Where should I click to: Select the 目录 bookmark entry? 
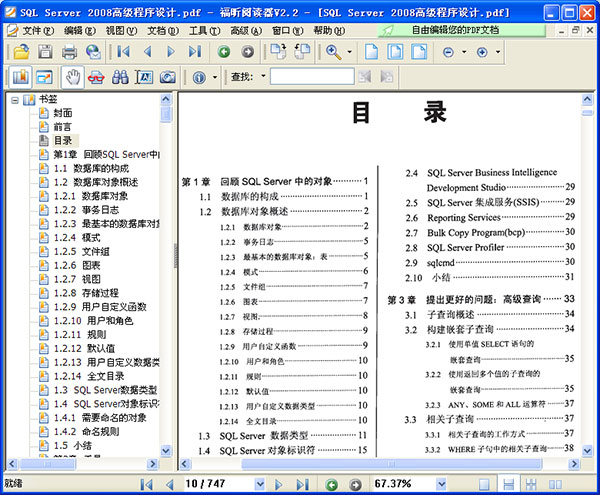coord(63,141)
